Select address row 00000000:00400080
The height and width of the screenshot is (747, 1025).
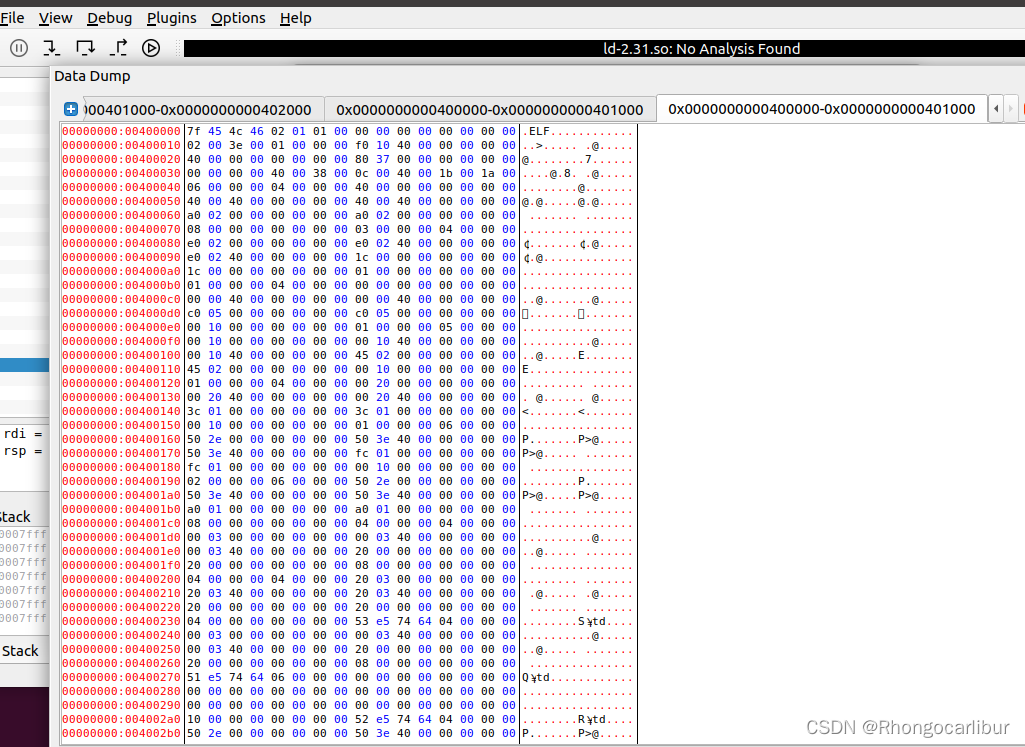(x=122, y=243)
